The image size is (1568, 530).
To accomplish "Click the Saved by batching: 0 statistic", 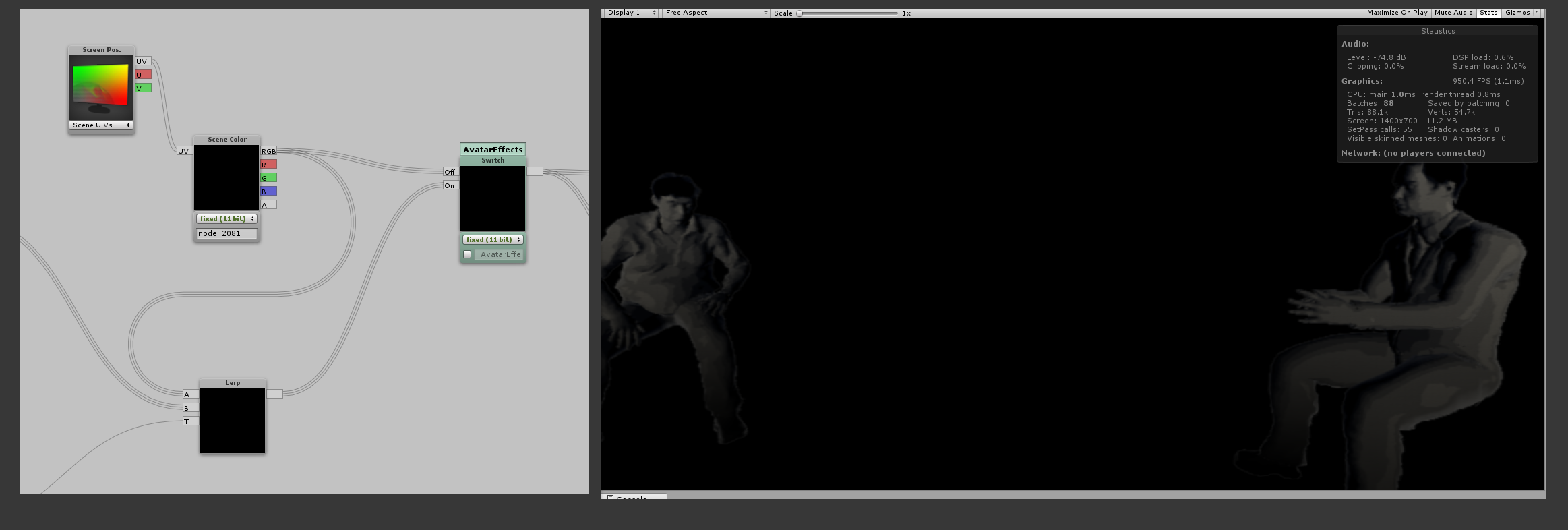I will pyautogui.click(x=1468, y=103).
